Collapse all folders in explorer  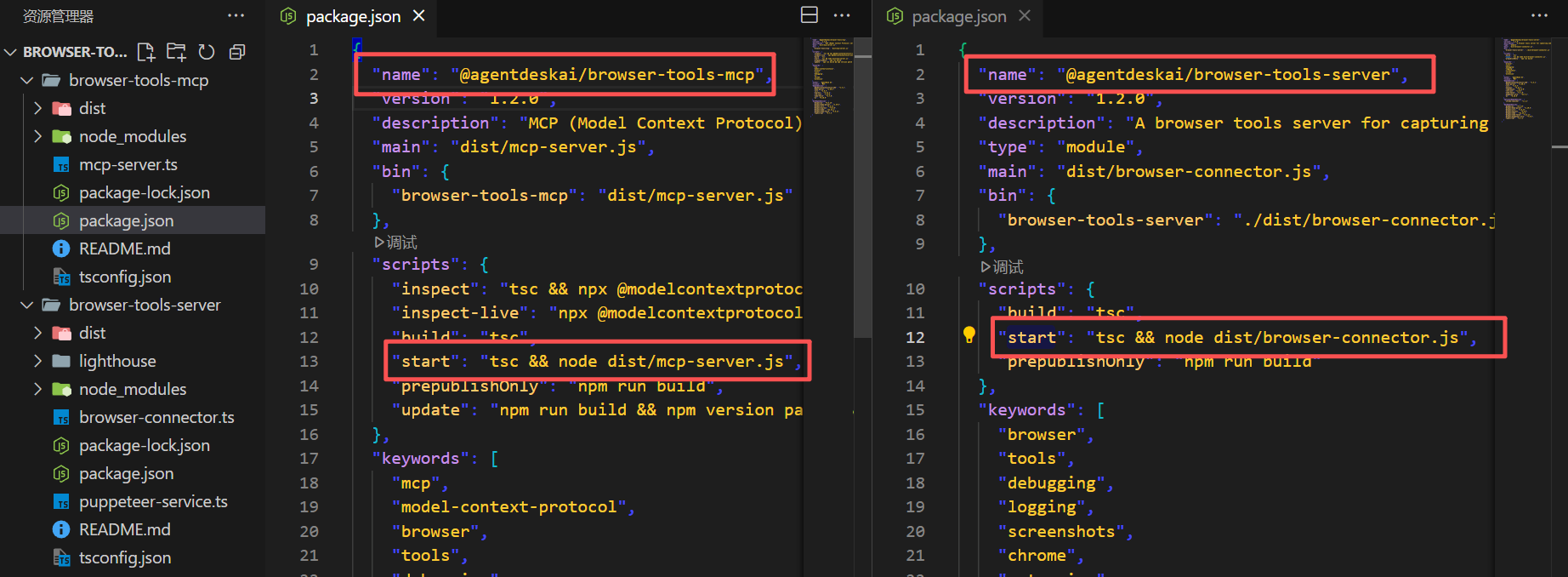click(x=237, y=52)
